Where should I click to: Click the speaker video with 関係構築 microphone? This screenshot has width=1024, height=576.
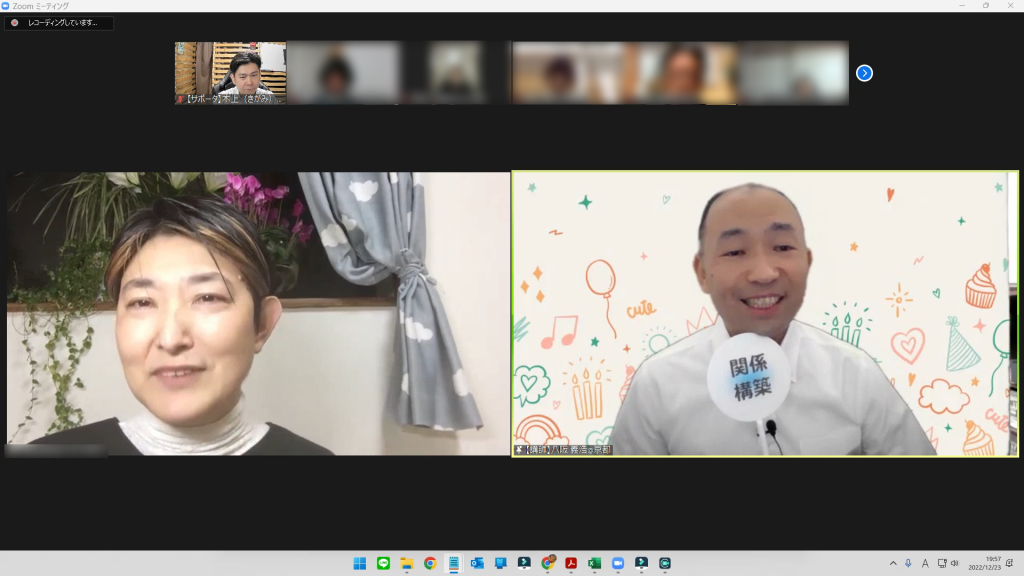coord(765,313)
